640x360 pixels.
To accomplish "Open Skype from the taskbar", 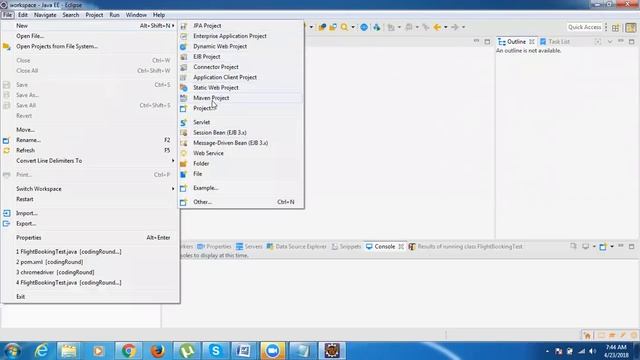I will (x=216, y=351).
